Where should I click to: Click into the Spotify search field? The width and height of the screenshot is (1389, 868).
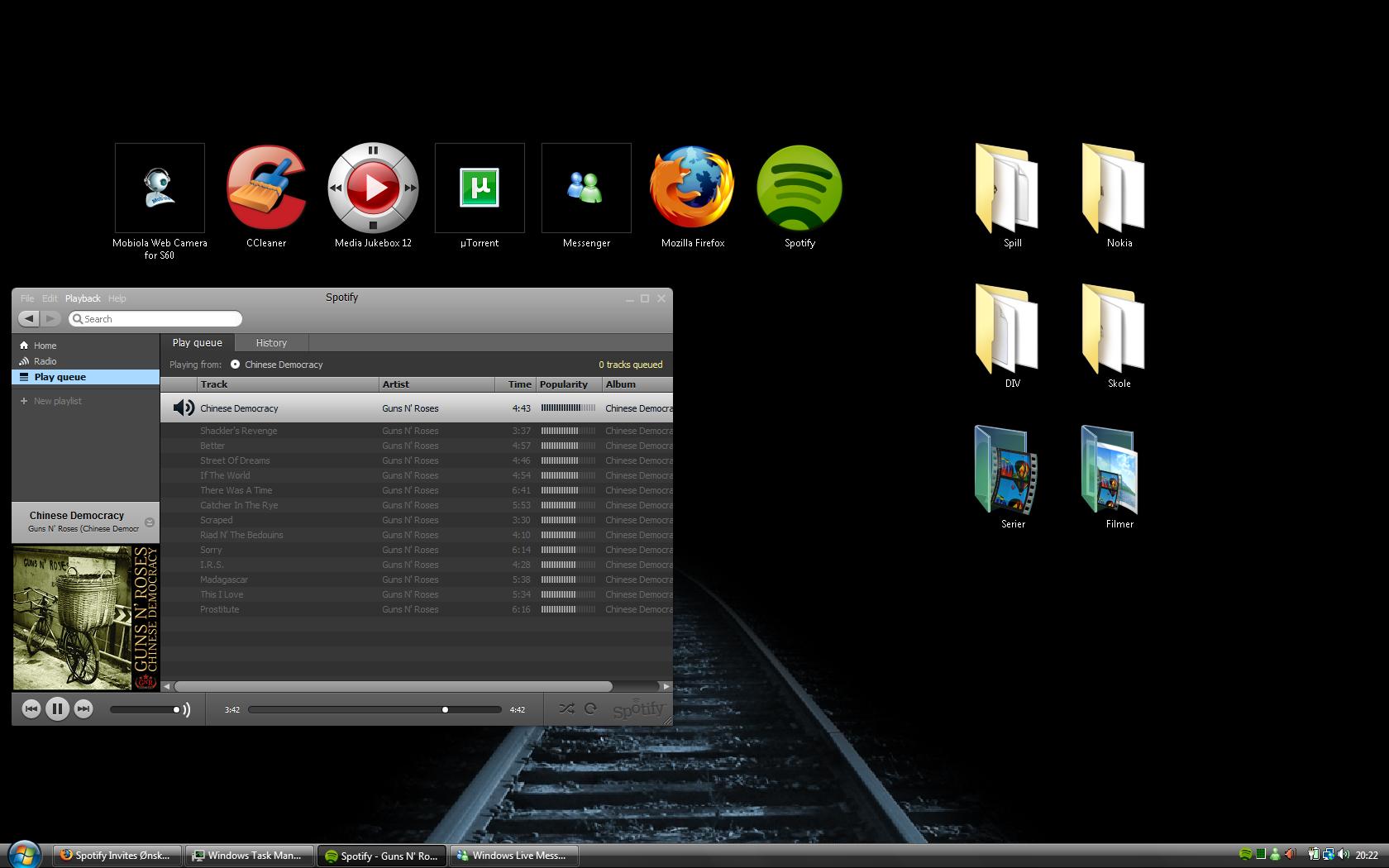(155, 318)
